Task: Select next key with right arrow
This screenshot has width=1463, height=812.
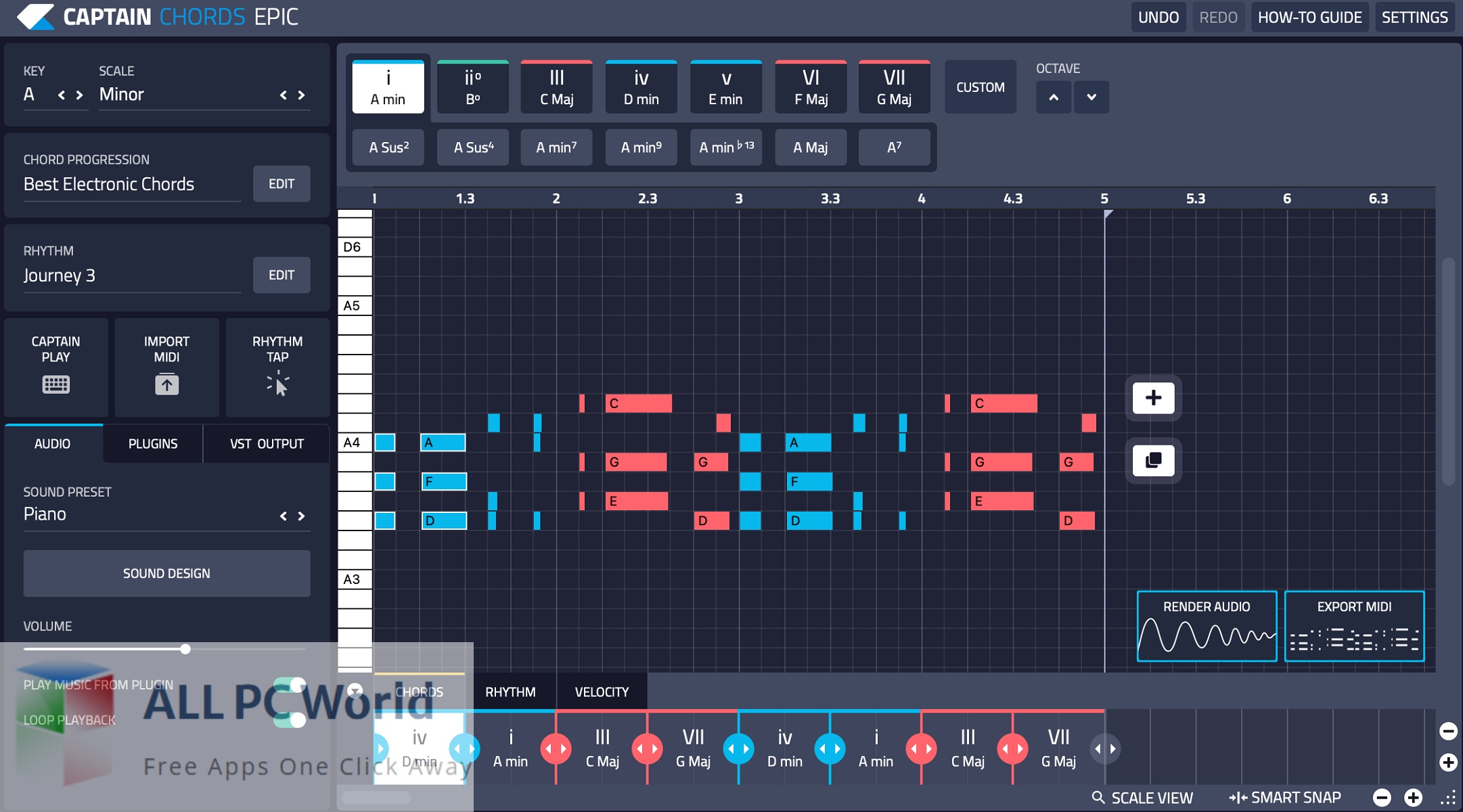Action: (80, 95)
